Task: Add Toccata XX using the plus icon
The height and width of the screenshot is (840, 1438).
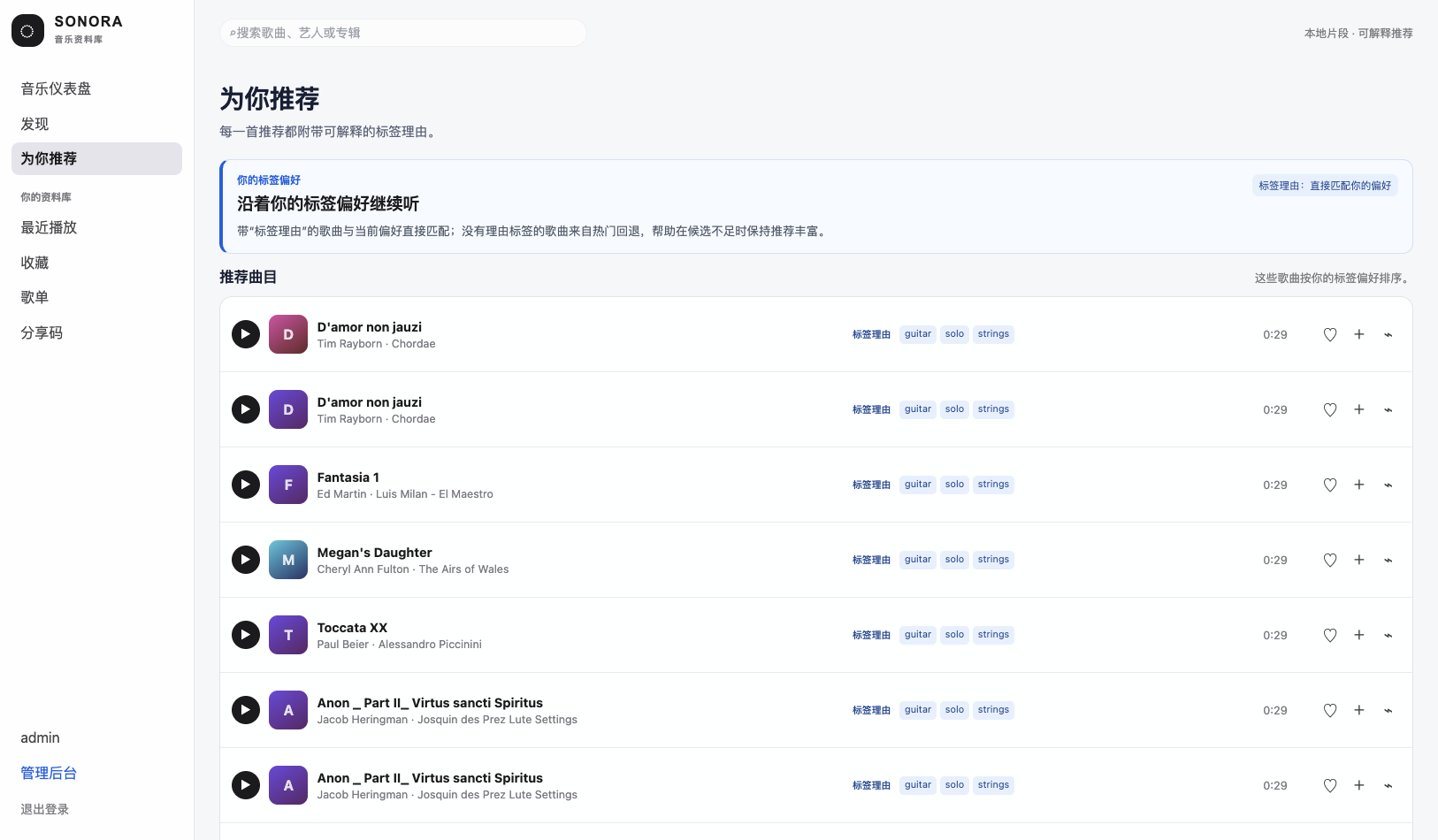Action: [x=1359, y=635]
